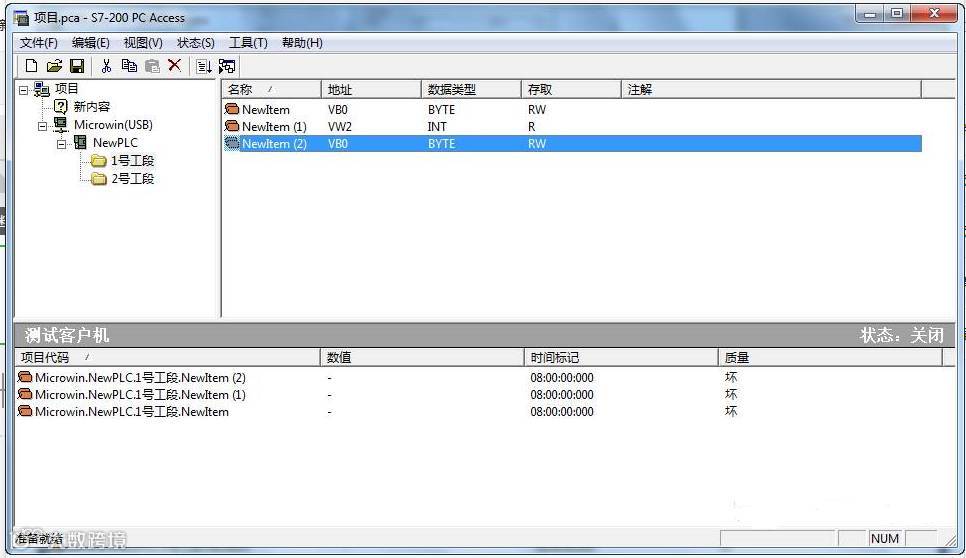The height and width of the screenshot is (558, 966).
Task: Click the icon of Microwin.NewPLC.1号工段.NewItem (1) in the test client
Action: point(25,394)
